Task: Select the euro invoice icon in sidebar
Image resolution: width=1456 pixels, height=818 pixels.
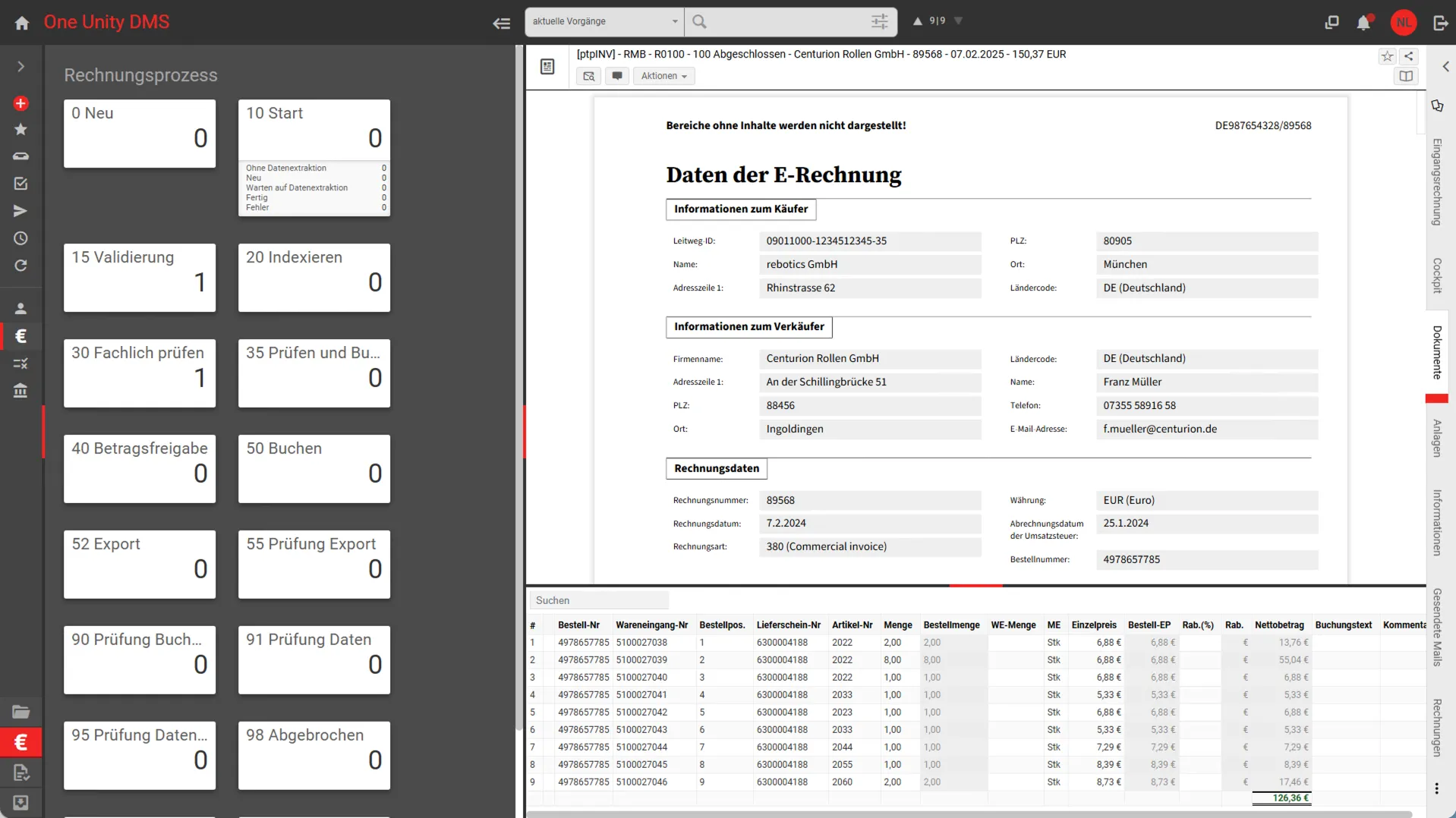Action: pos(21,336)
